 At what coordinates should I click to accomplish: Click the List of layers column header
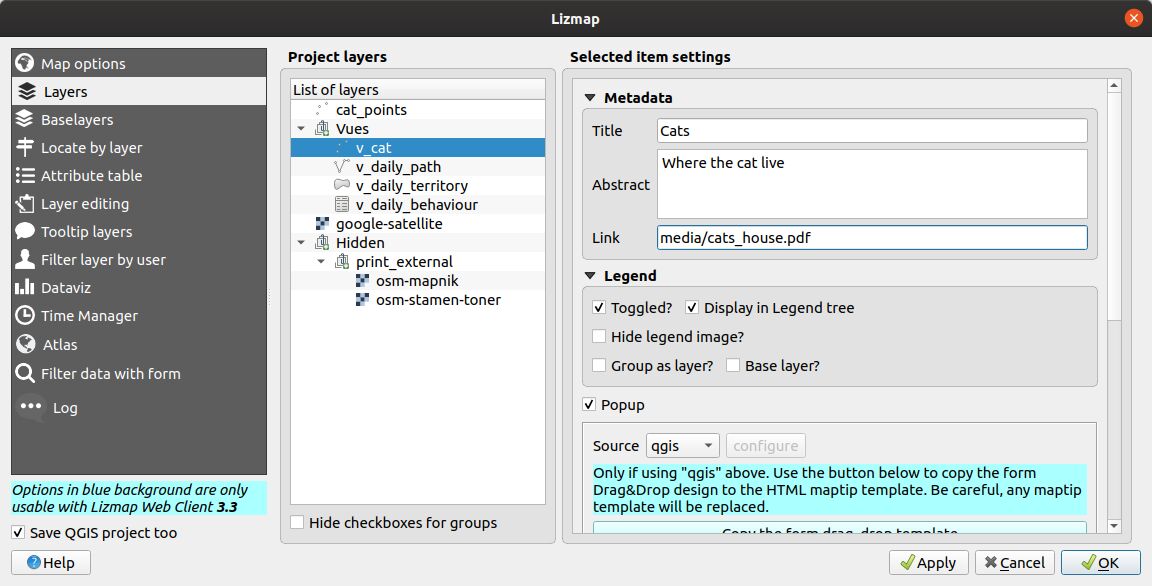click(418, 90)
